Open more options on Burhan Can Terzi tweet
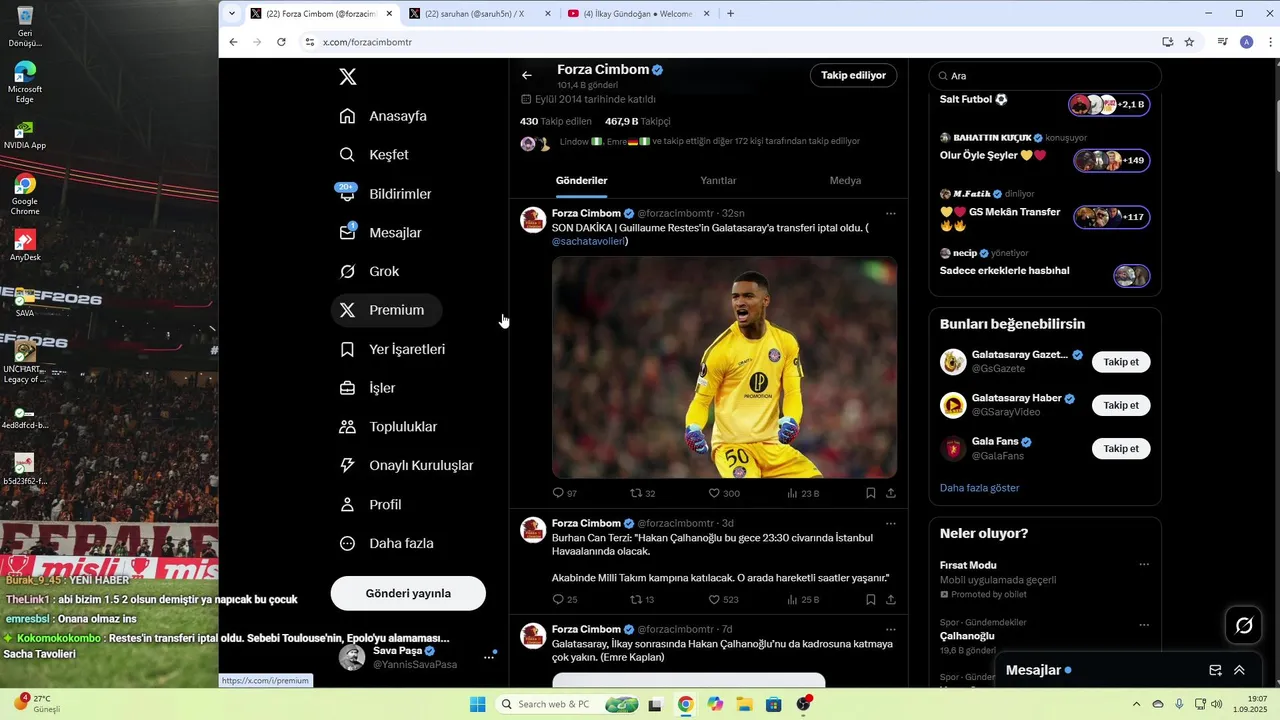The image size is (1280, 720). [x=890, y=523]
